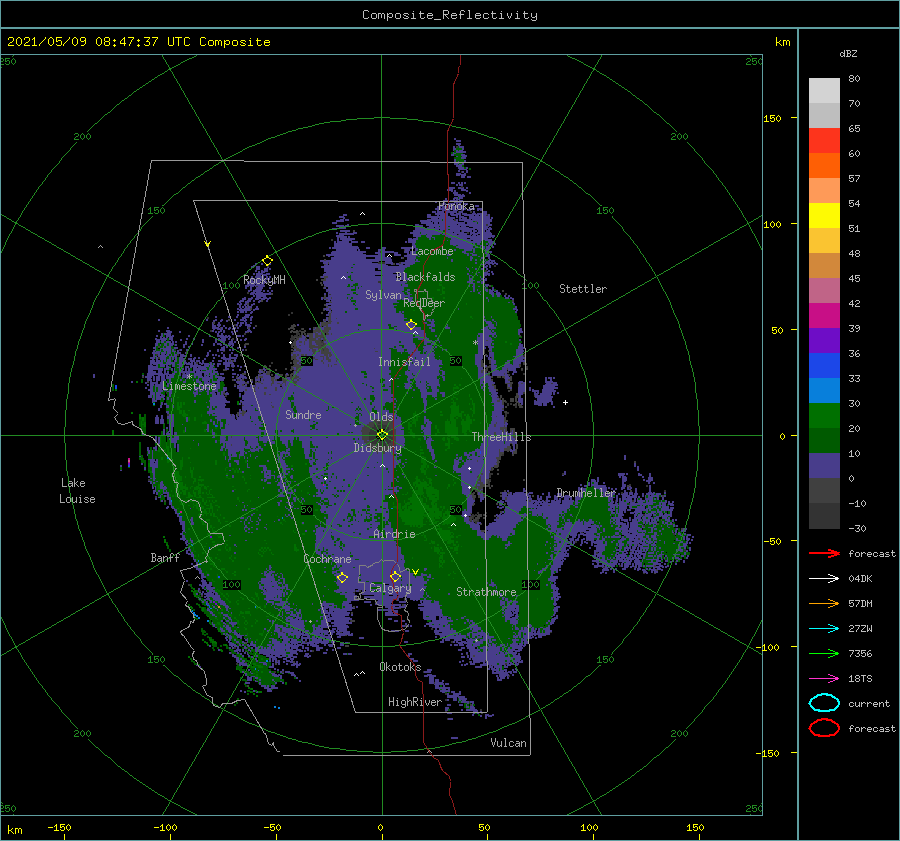Click the HighRiver label

point(415,702)
